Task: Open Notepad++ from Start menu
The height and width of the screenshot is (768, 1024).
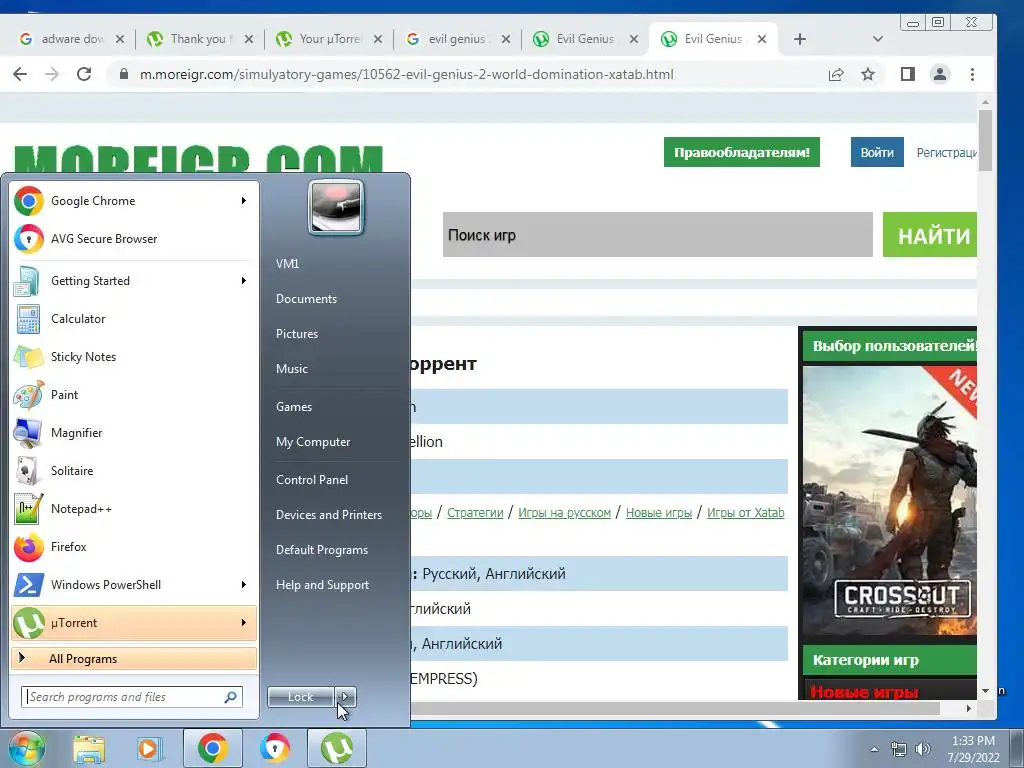Action: pyautogui.click(x=134, y=509)
